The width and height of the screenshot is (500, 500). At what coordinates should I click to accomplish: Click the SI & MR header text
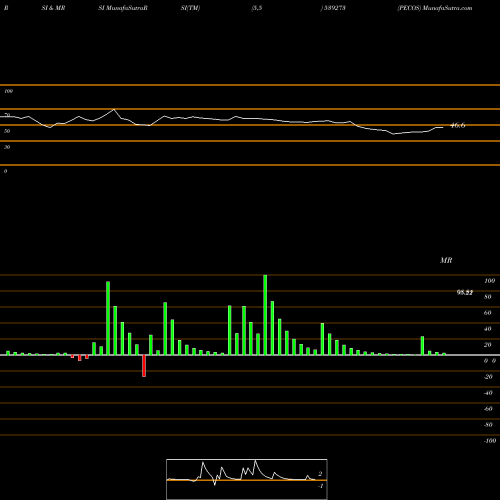coord(53,8)
